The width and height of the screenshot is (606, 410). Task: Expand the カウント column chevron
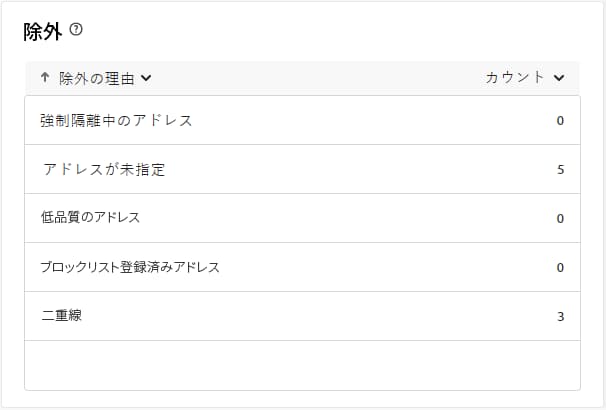pyautogui.click(x=559, y=78)
